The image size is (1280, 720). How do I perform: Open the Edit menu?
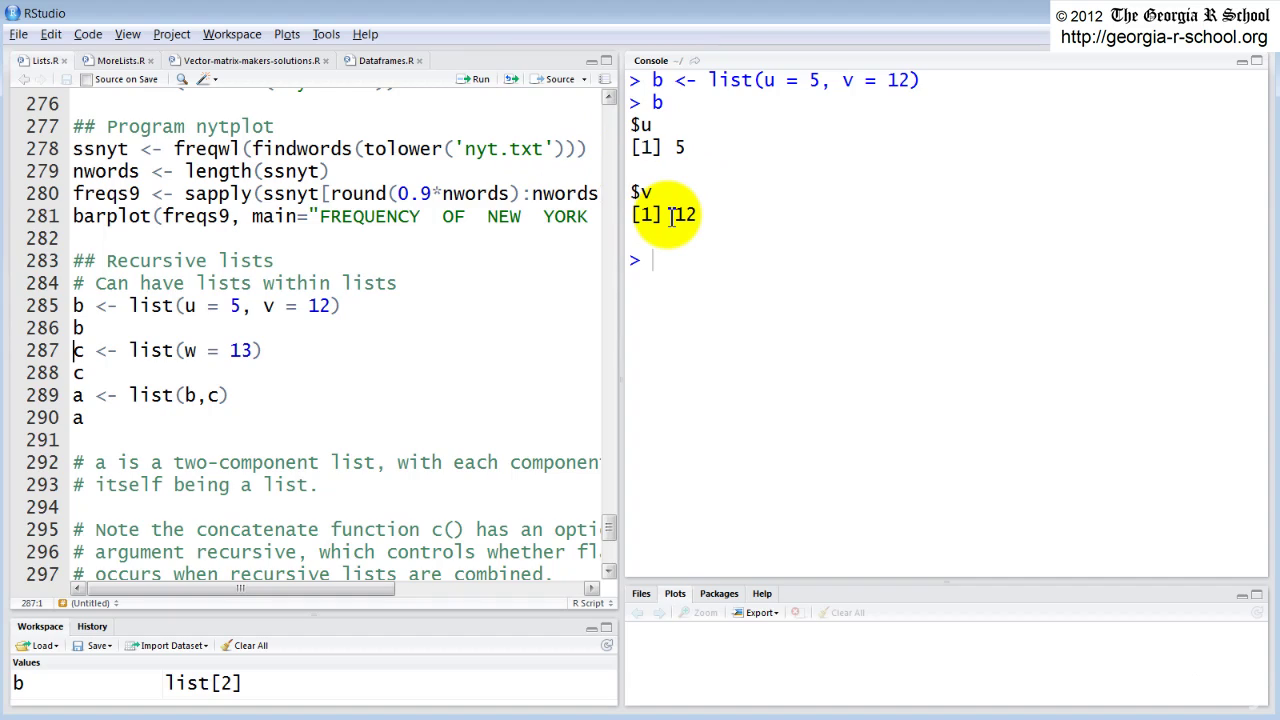[51, 34]
